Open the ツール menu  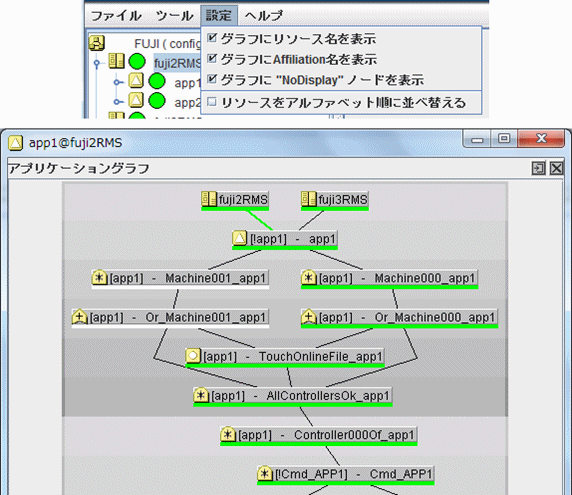[174, 16]
